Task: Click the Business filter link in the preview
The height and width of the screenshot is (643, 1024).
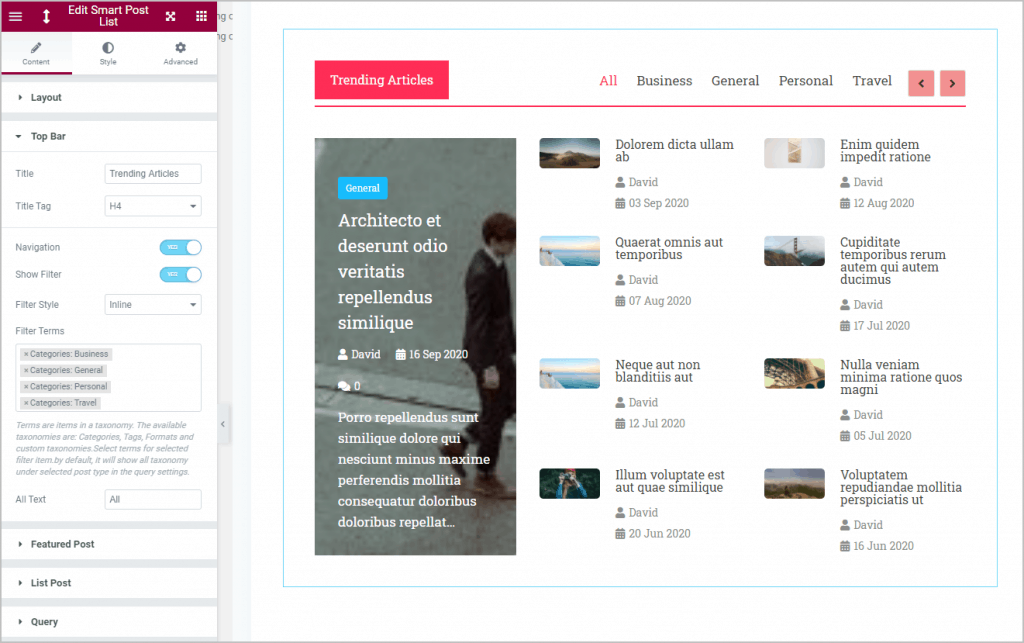Action: (x=664, y=81)
